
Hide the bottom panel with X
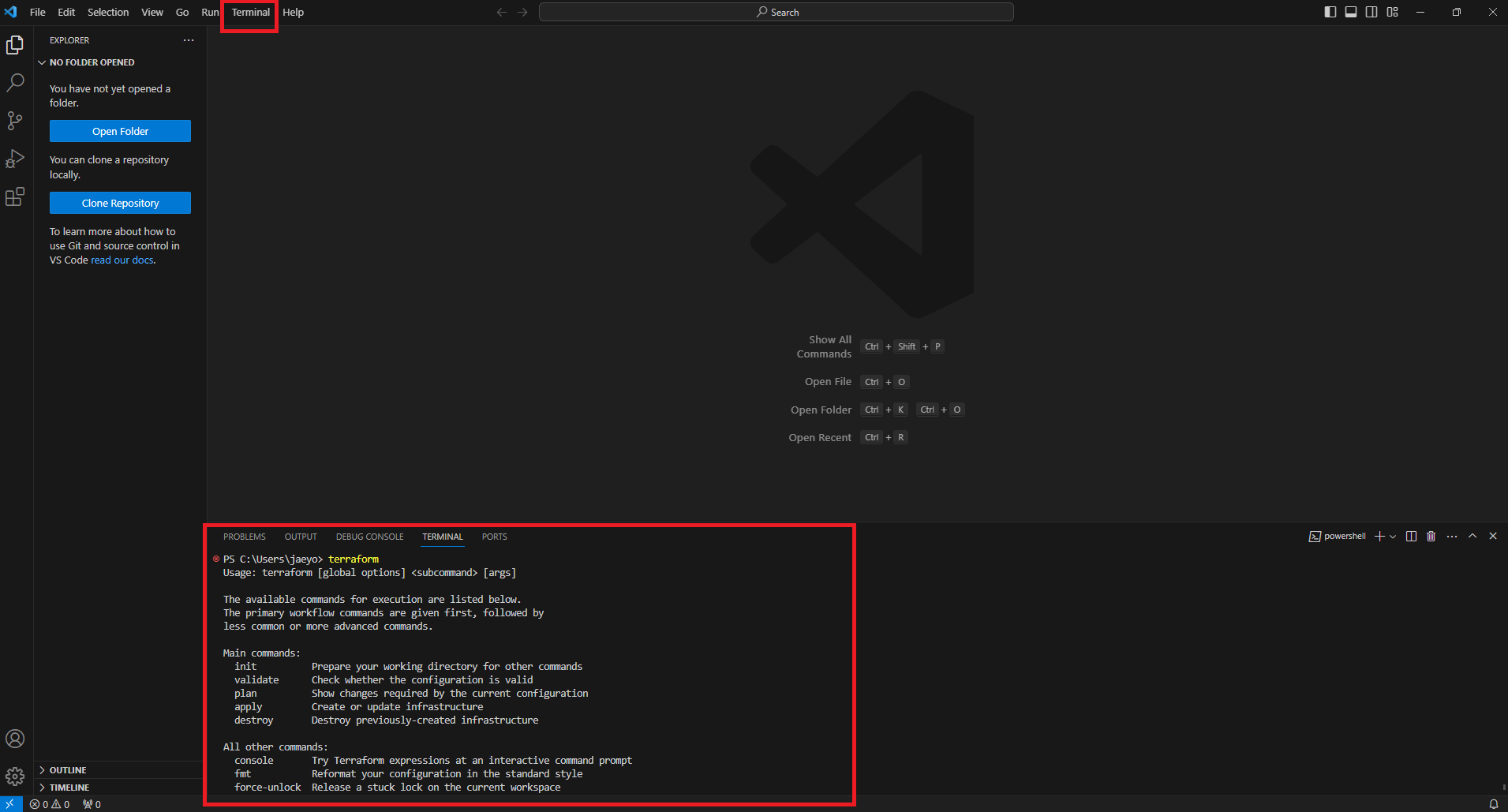(1493, 536)
